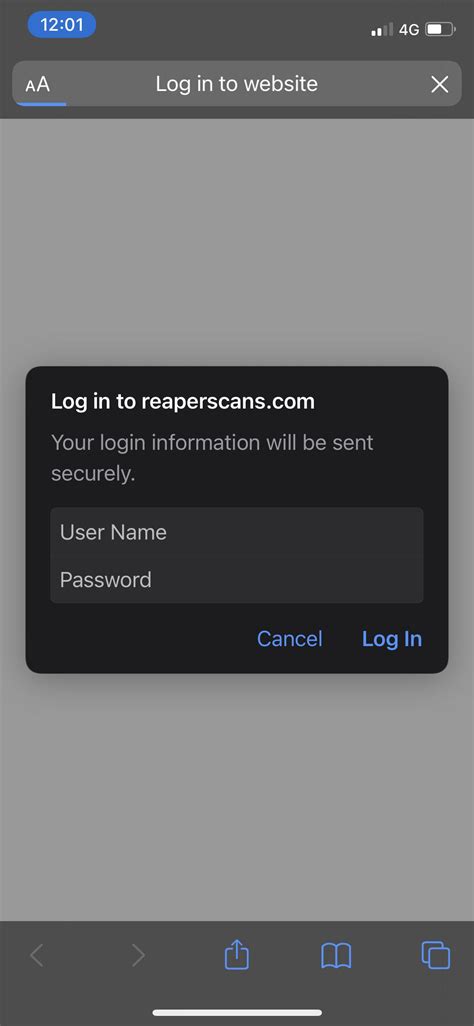Viewport: 474px width, 1026px height.
Task: Submit credentials with Log In
Action: [x=392, y=639]
